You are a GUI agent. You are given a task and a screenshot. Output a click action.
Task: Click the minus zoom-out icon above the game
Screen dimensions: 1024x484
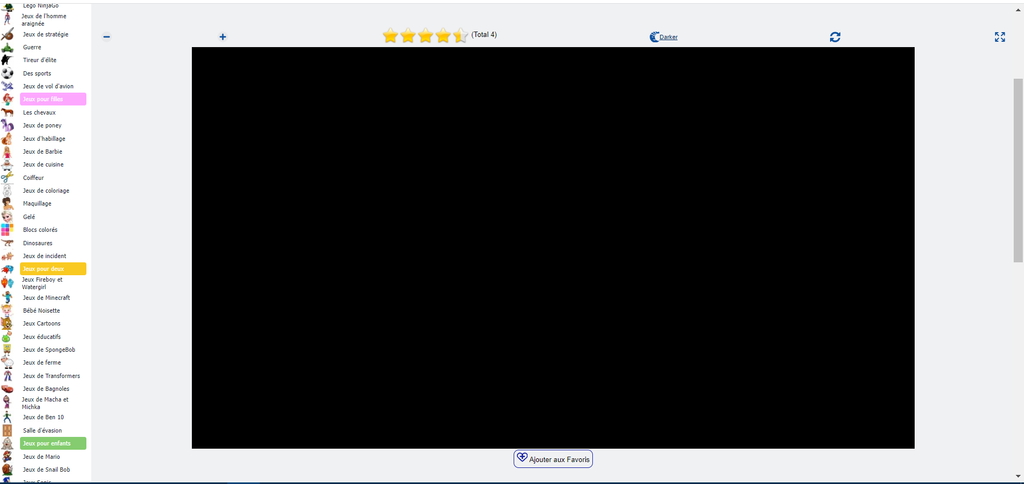[107, 37]
